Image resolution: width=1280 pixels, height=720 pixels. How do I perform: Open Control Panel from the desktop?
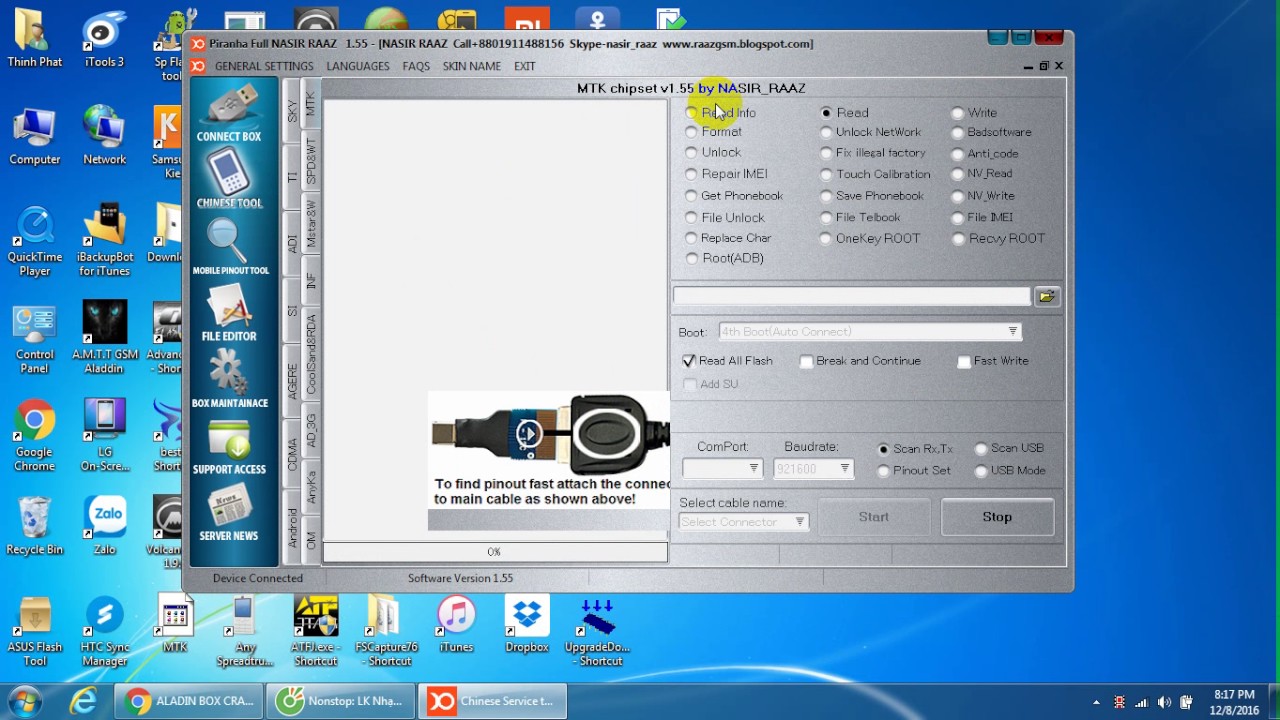point(35,340)
